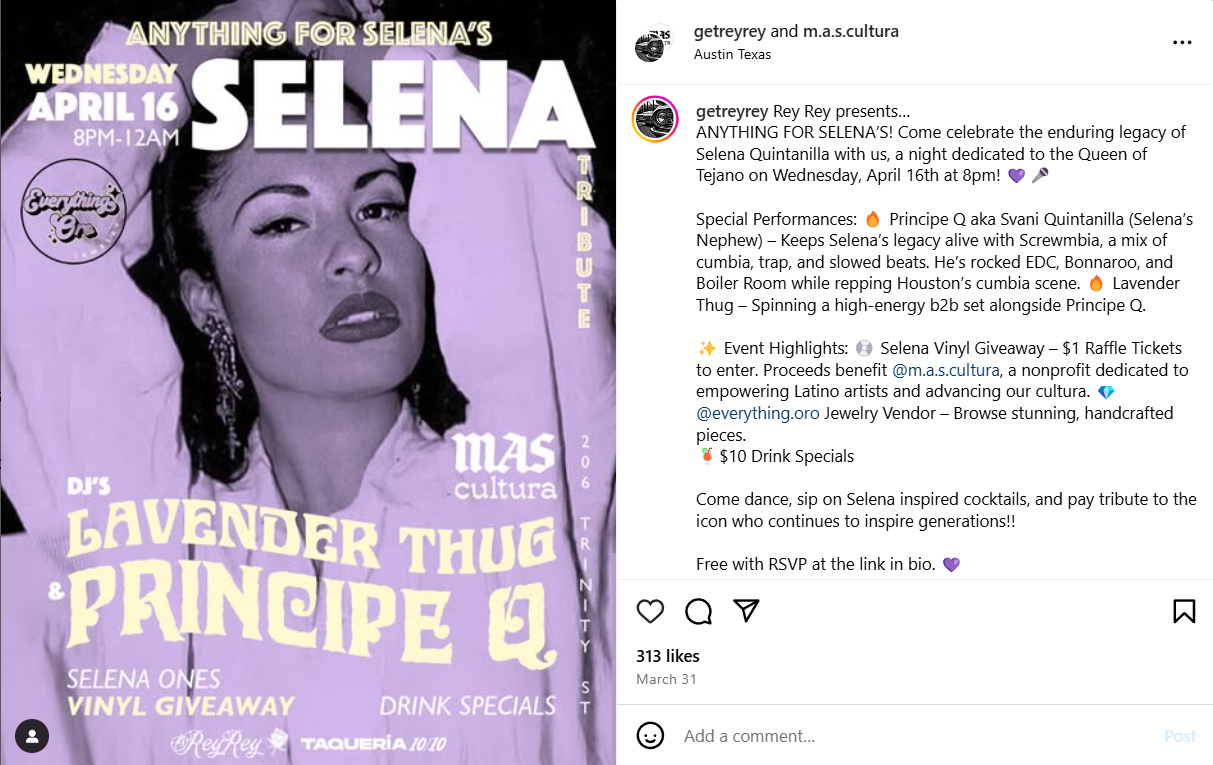Viewport: 1213px width, 765px height.
Task: Click the March 31 timestamp
Action: pyautogui.click(x=666, y=678)
